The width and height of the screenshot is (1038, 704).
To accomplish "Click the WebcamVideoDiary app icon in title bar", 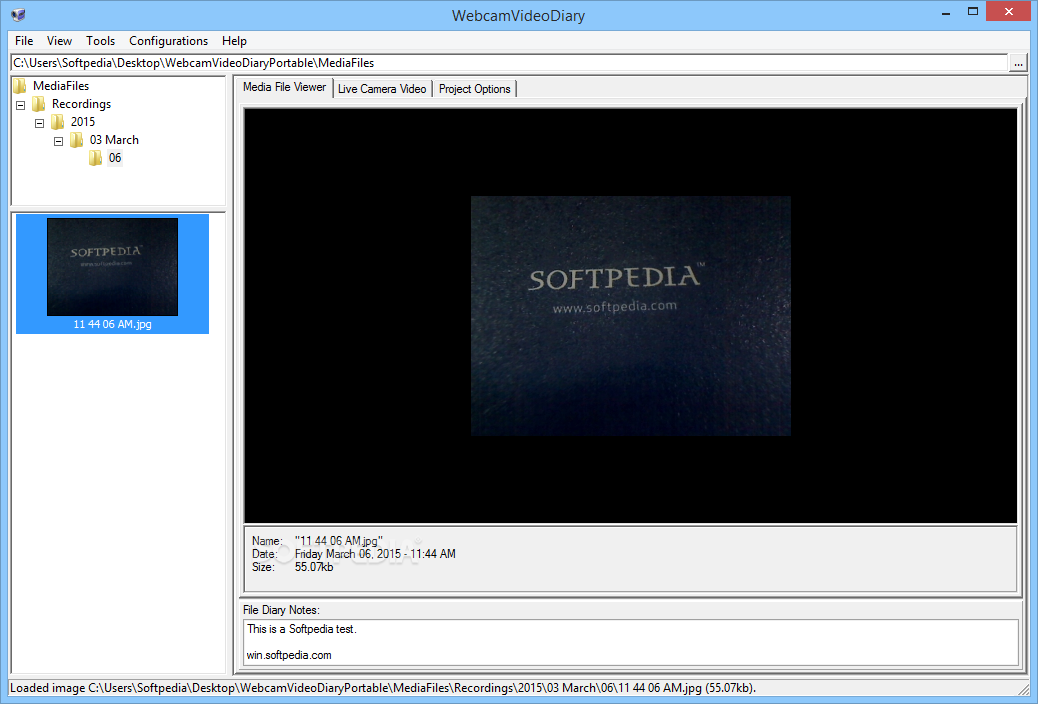I will [x=19, y=14].
